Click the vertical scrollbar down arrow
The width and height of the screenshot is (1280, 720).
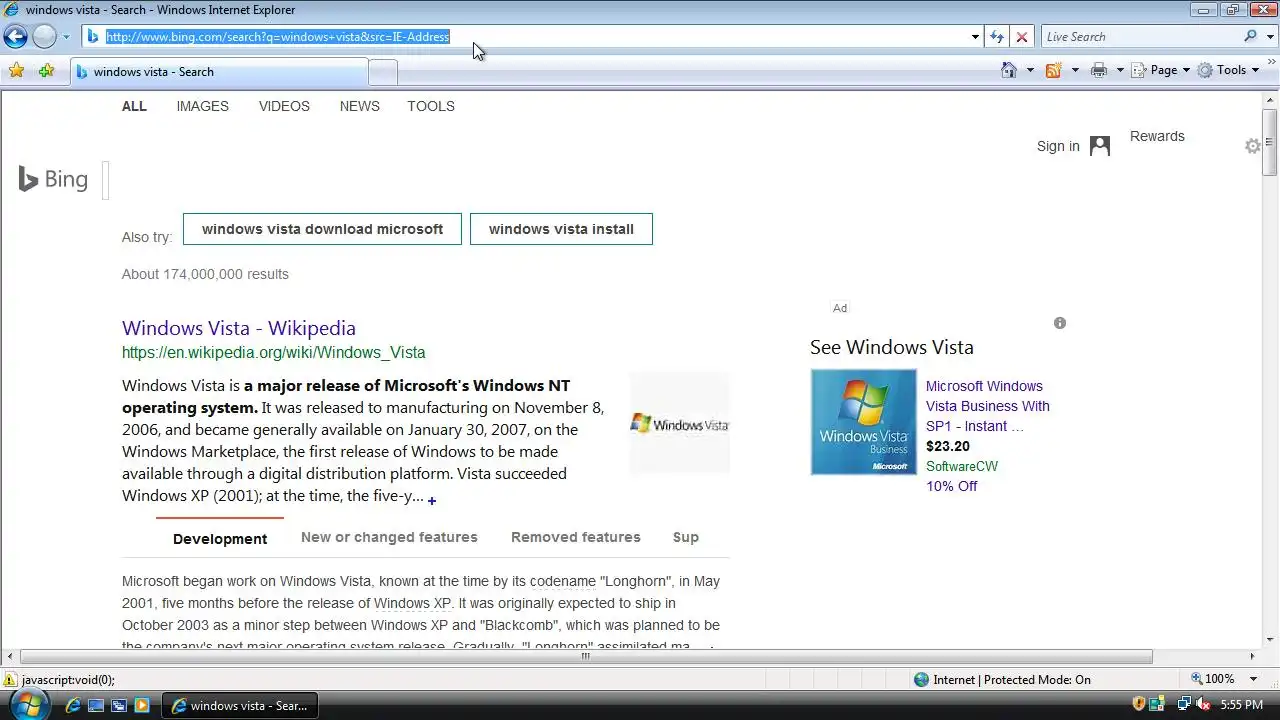(1271, 639)
